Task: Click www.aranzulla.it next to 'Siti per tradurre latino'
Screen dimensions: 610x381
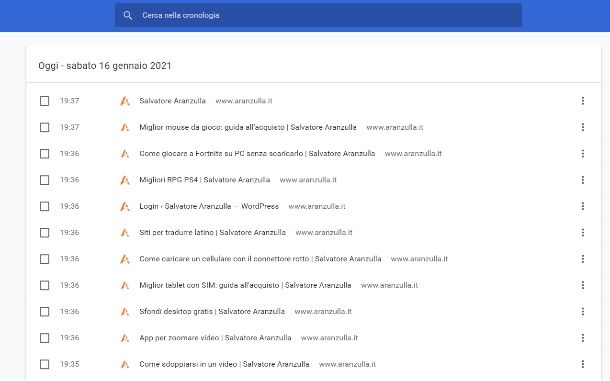Action: coord(324,232)
